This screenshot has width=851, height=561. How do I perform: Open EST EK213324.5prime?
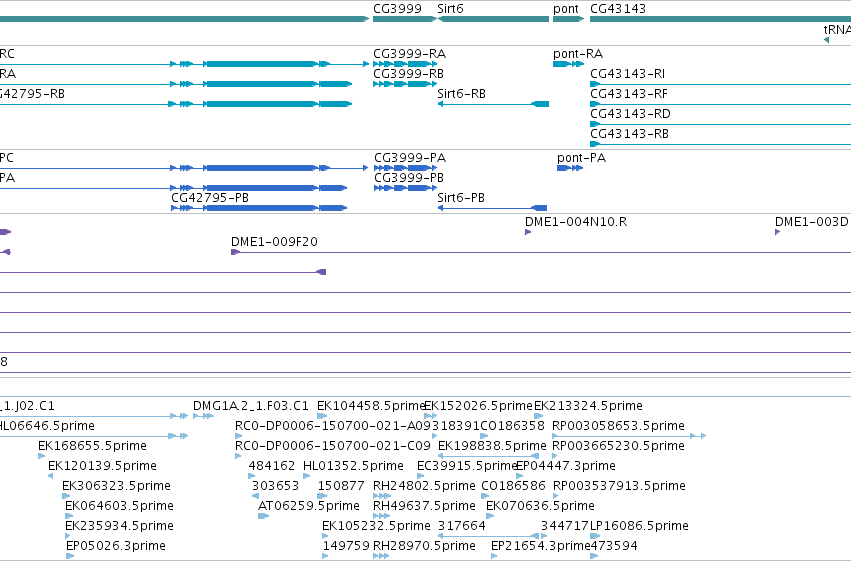pos(588,406)
